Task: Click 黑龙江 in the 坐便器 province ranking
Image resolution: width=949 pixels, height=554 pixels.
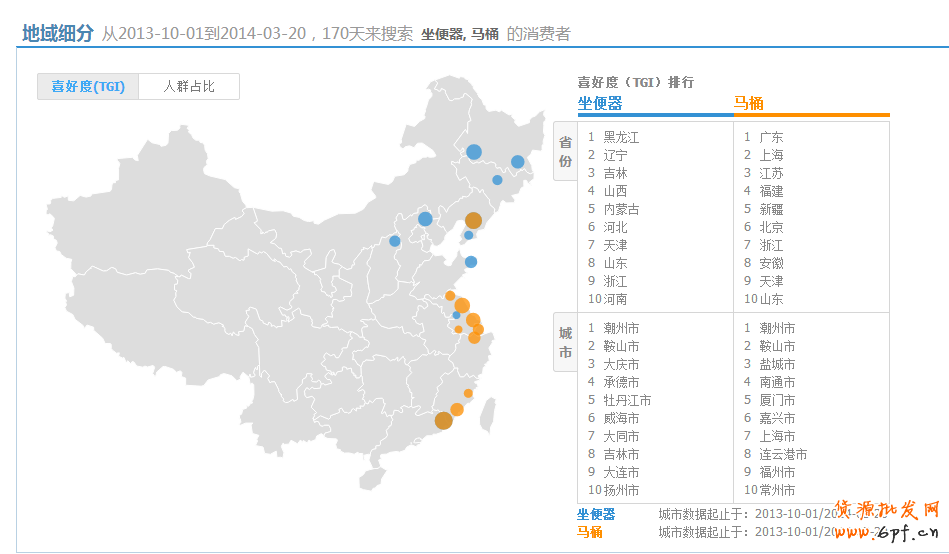Action: [x=620, y=137]
